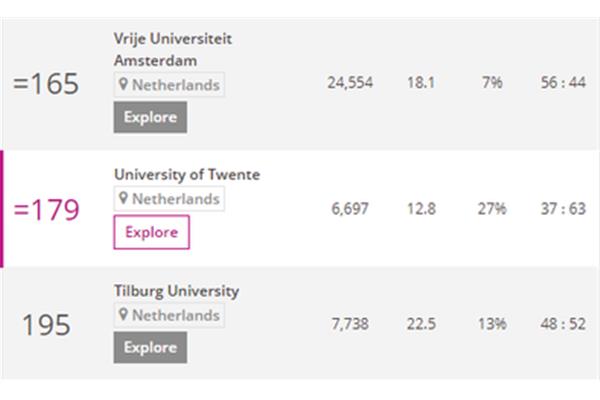Image resolution: width=600 pixels, height=400 pixels.
Task: Open the Tilburg University name link
Action: [176, 291]
